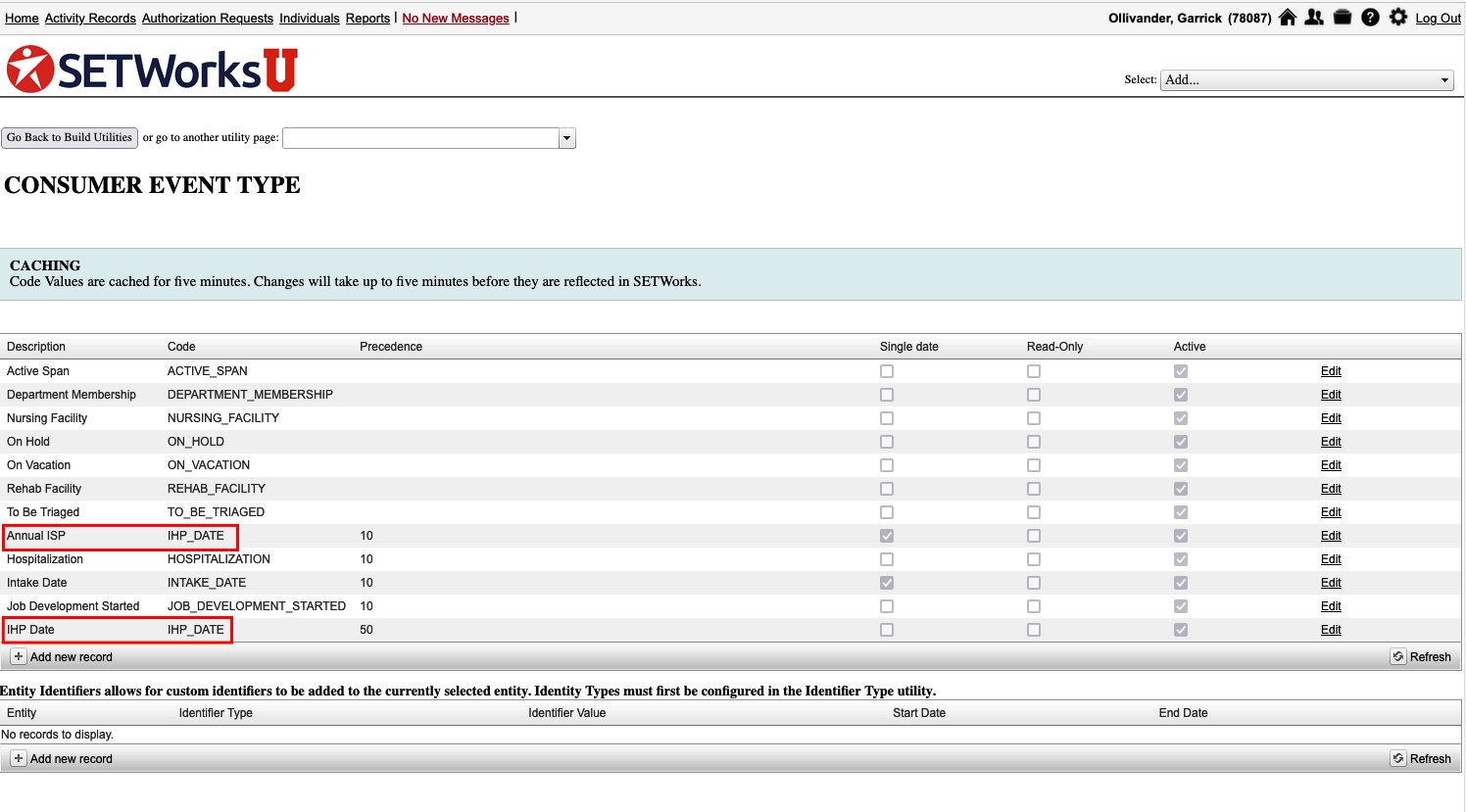The height and width of the screenshot is (812, 1466).
Task: Click plus icon in event type grid footer
Action: tap(19, 656)
